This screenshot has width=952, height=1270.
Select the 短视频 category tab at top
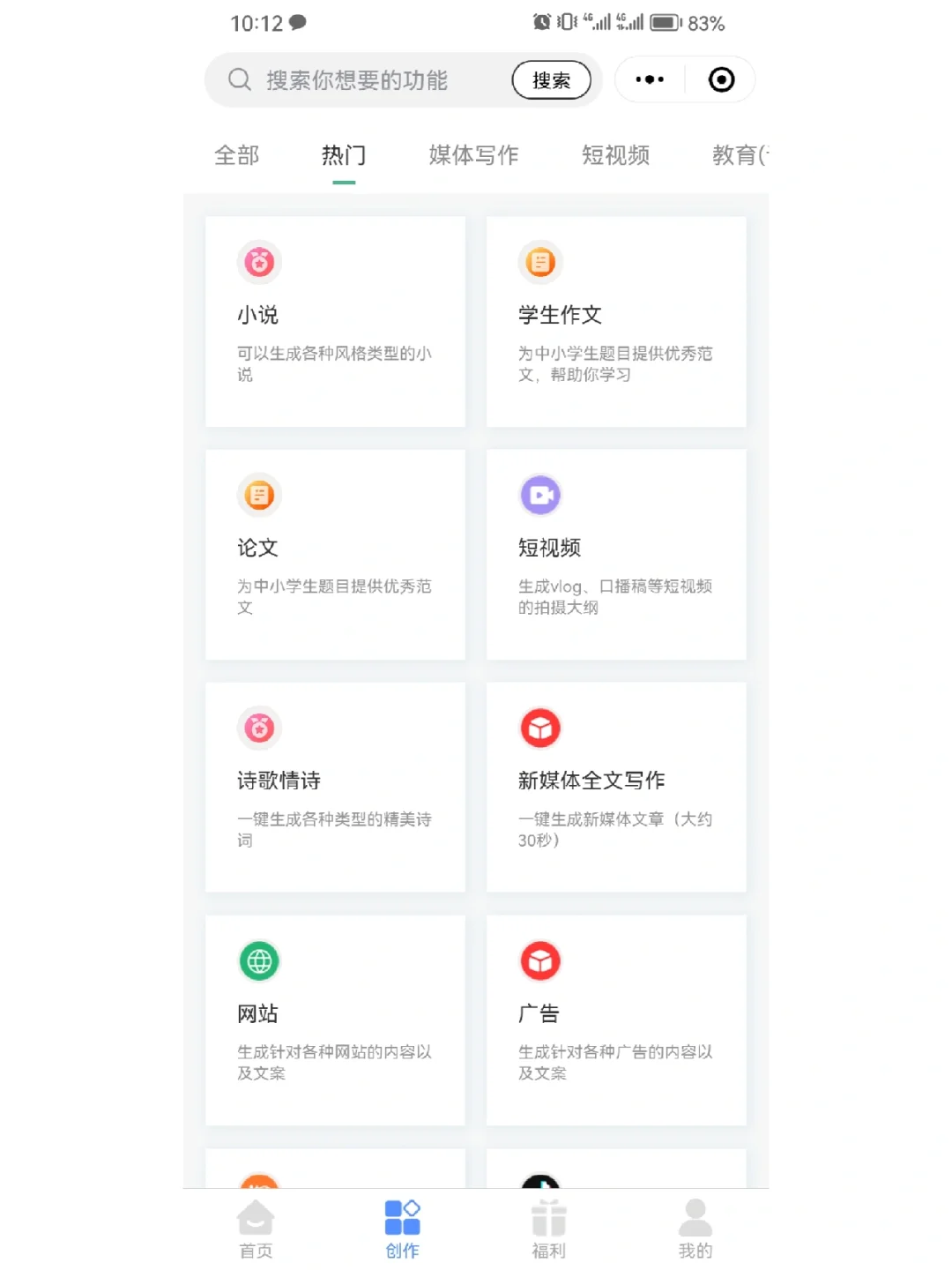(x=615, y=155)
